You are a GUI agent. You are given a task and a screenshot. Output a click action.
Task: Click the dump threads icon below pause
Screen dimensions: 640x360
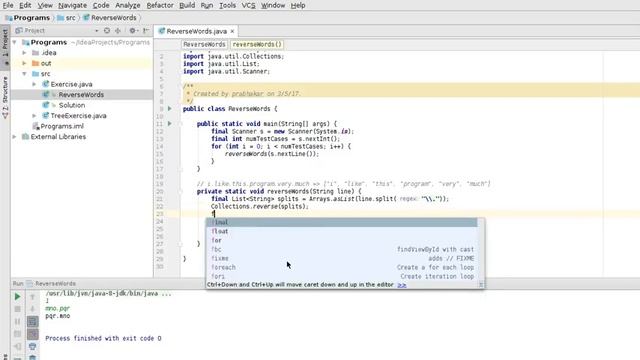pyautogui.click(x=17, y=334)
